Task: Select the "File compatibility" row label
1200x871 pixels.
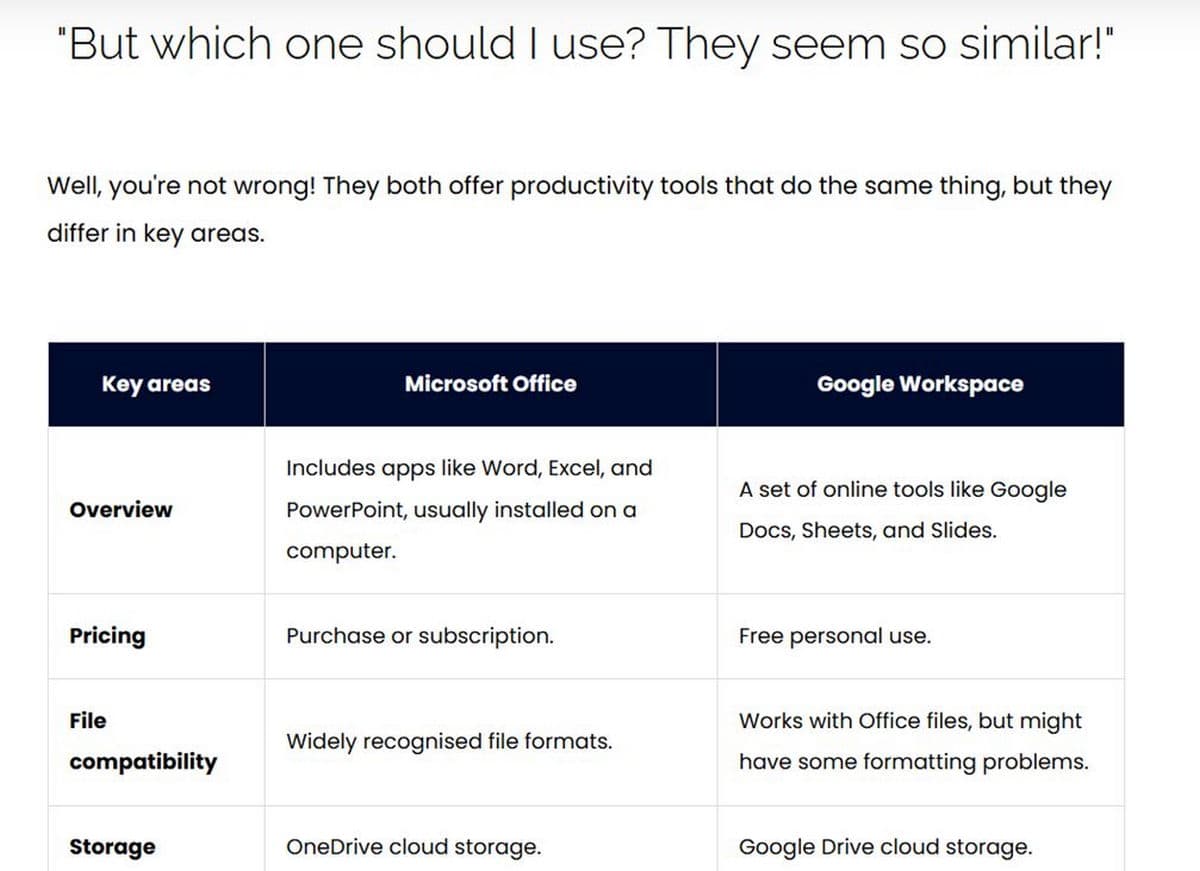Action: (142, 741)
